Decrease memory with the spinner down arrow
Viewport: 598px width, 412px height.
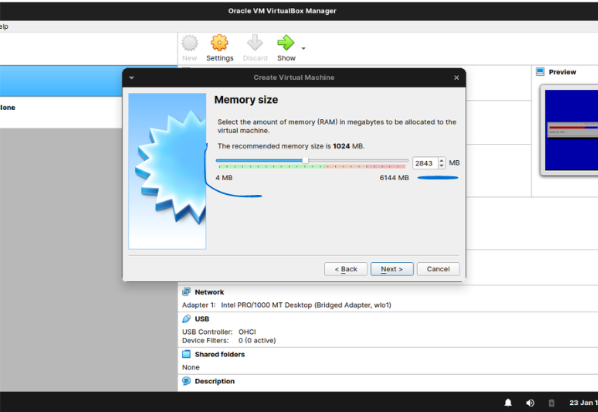click(441, 166)
